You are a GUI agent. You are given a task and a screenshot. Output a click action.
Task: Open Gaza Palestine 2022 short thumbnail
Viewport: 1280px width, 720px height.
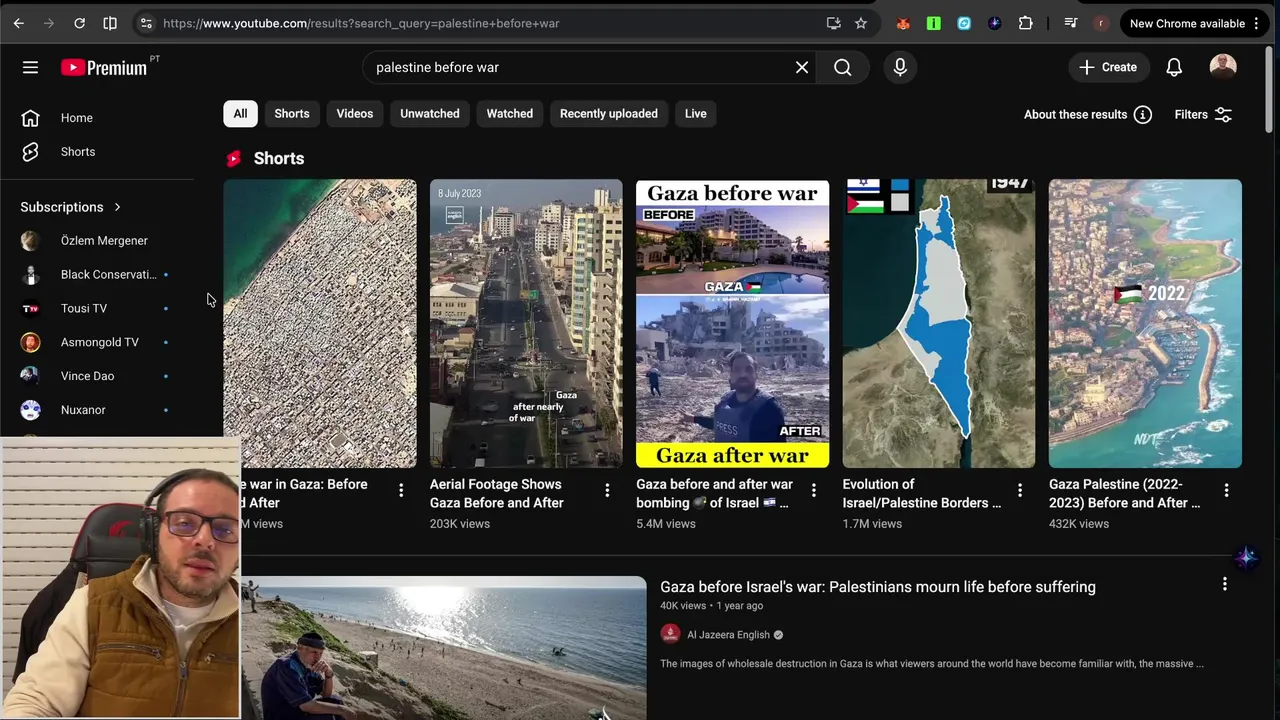[x=1145, y=323]
